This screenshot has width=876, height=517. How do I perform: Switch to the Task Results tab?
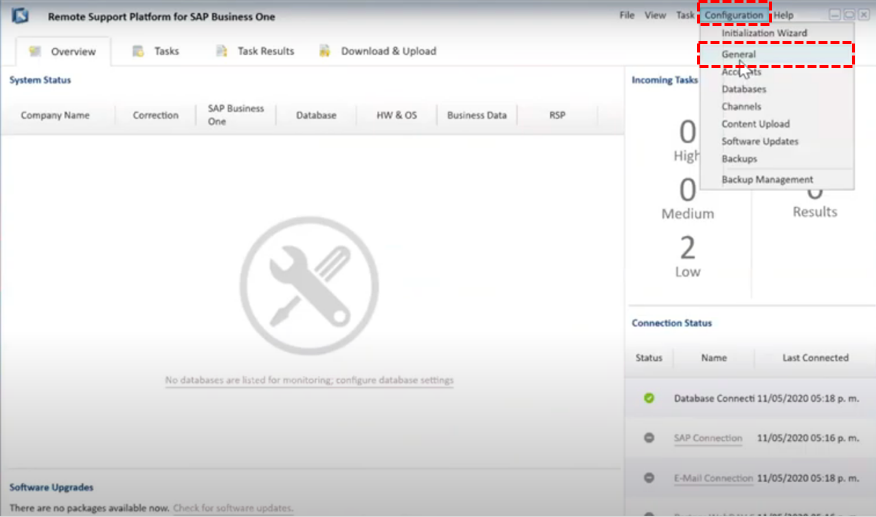255,51
